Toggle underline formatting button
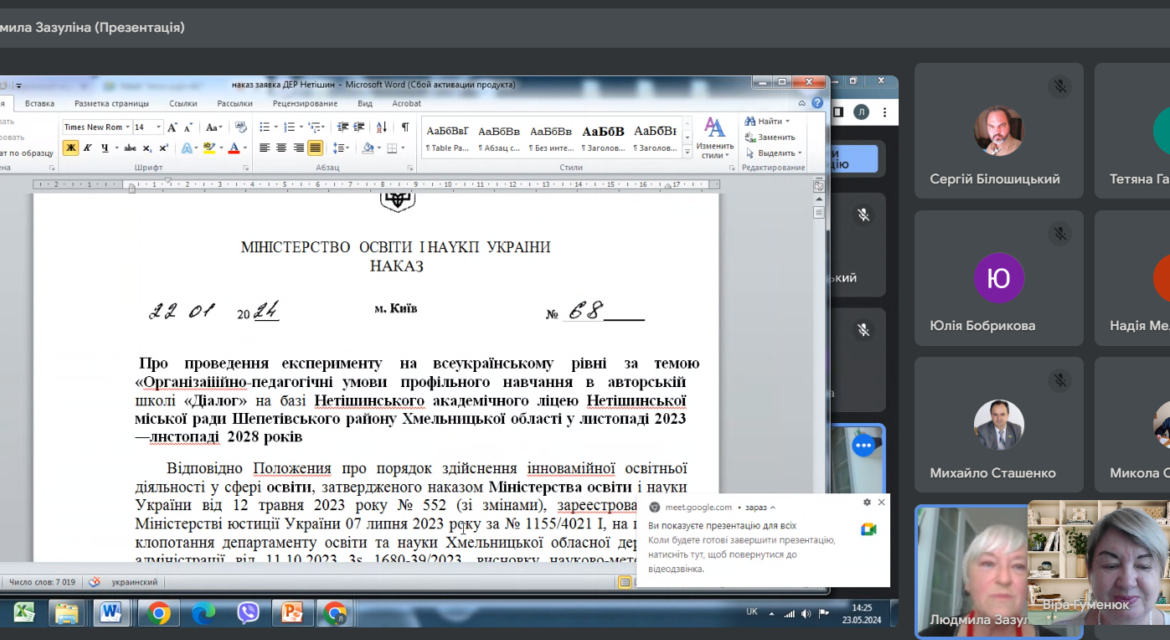 (104, 148)
